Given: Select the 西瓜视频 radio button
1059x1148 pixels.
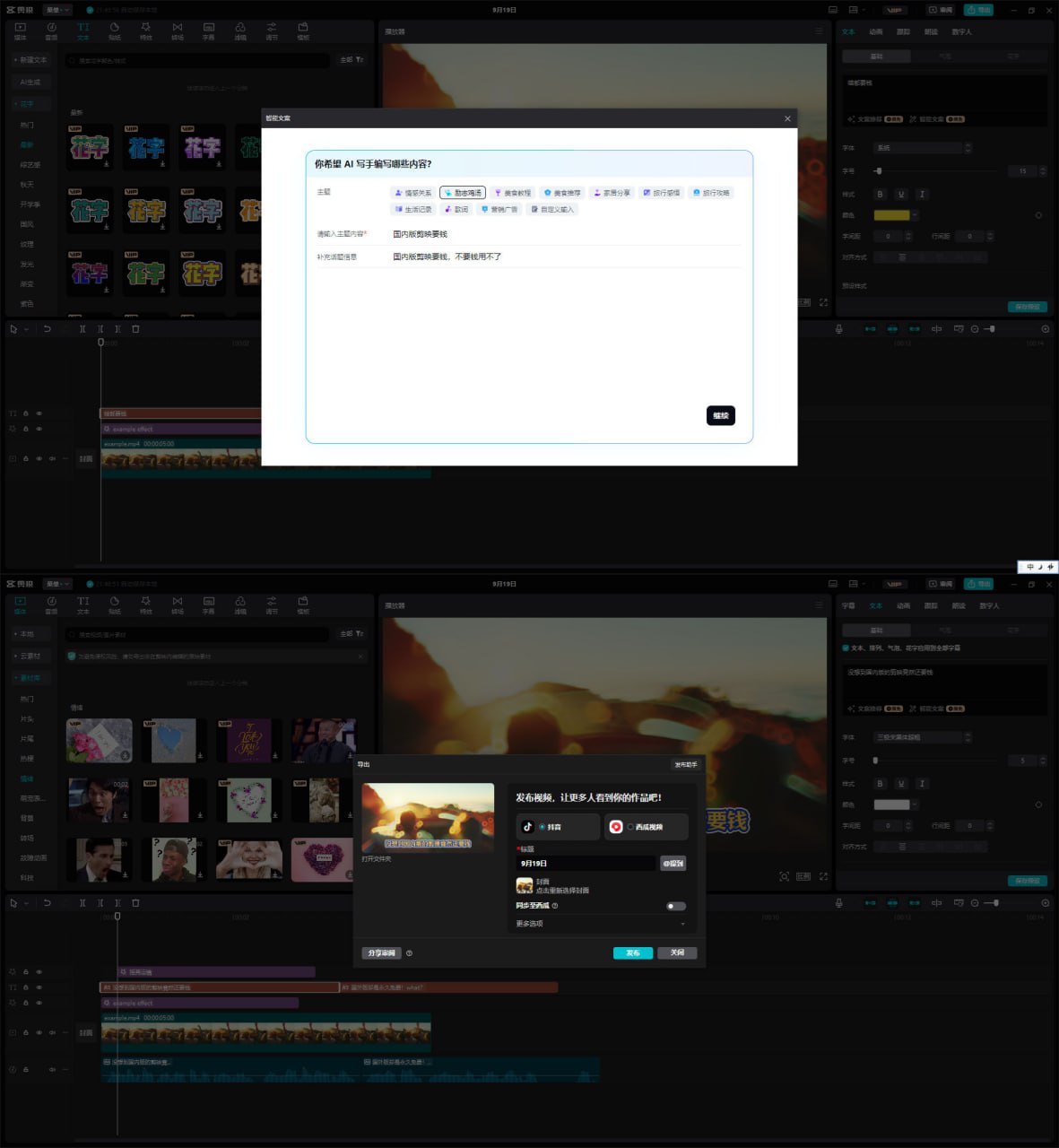Looking at the screenshot, I should tap(630, 827).
